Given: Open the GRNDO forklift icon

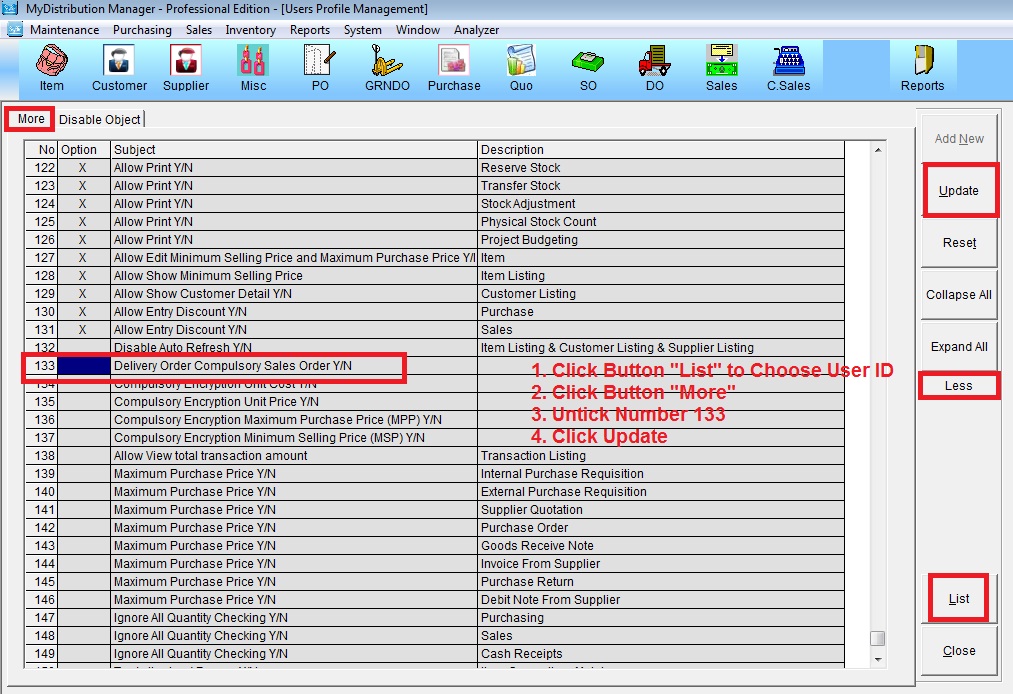Looking at the screenshot, I should pyautogui.click(x=386, y=68).
